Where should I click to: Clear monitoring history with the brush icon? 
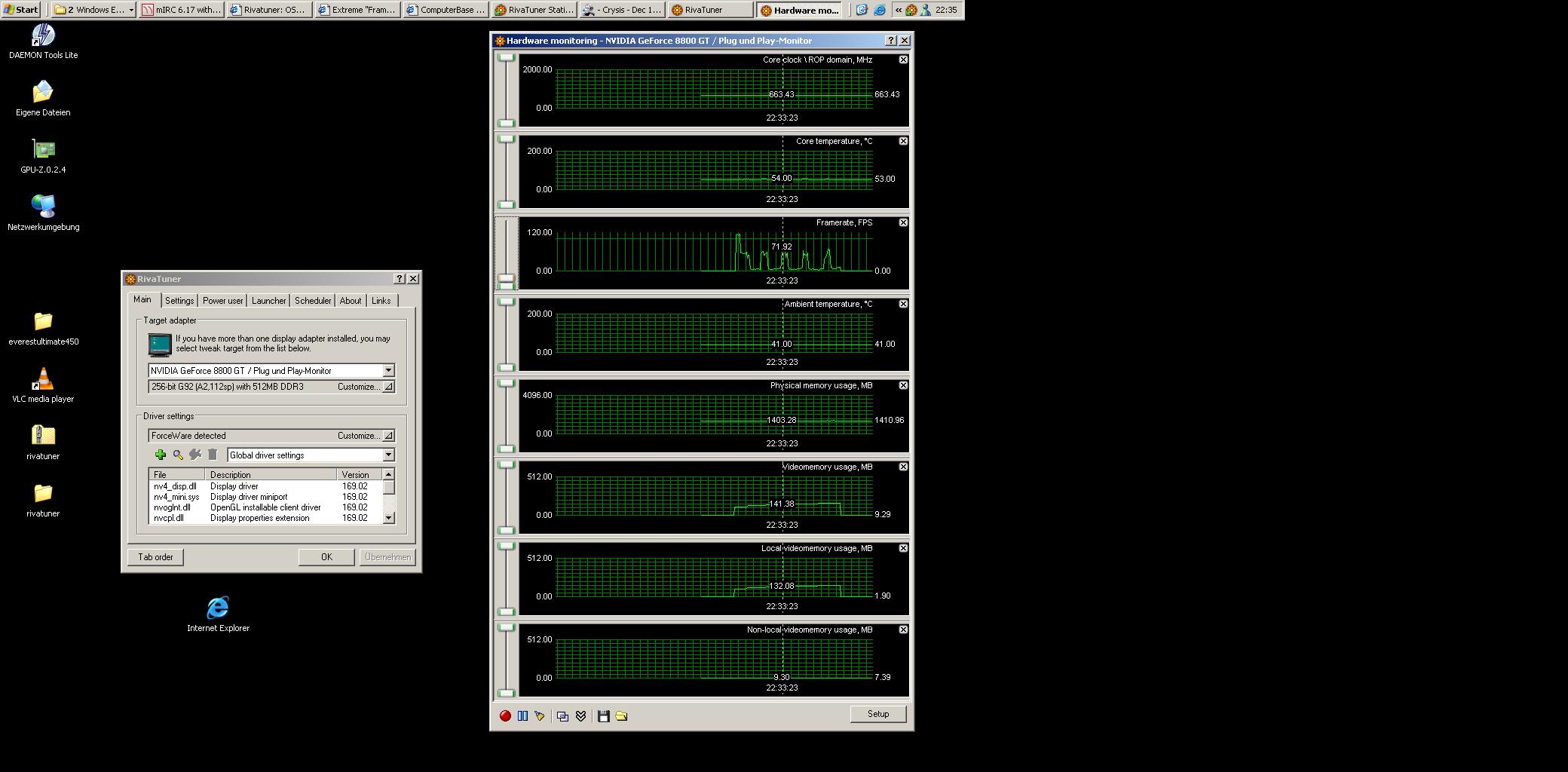coord(540,716)
